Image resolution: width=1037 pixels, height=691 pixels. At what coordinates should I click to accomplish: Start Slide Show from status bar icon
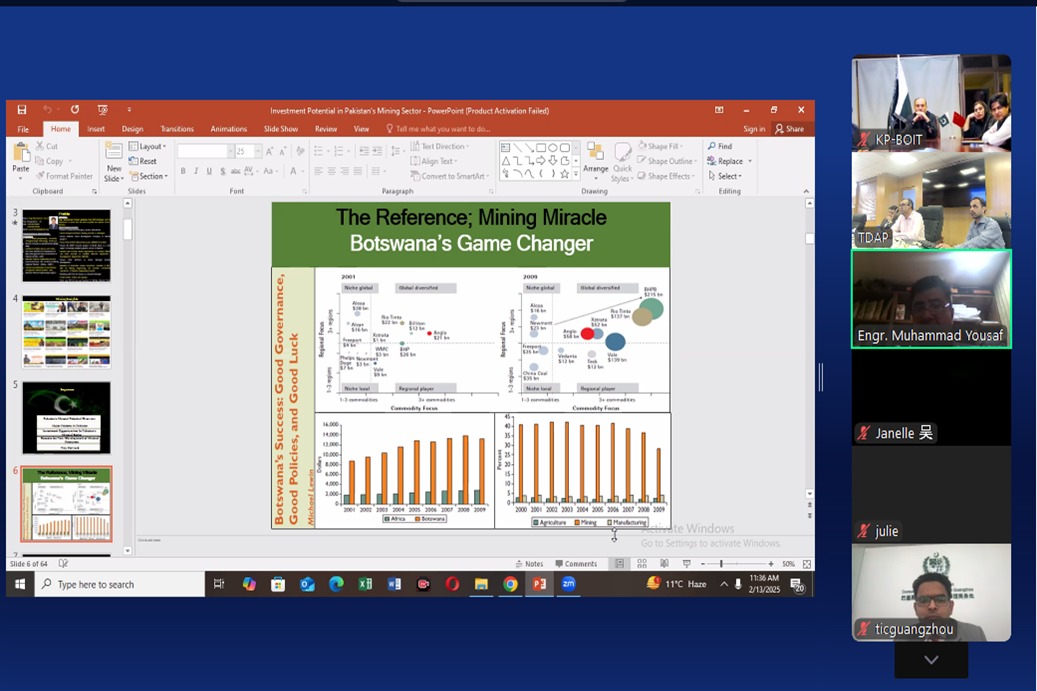click(x=686, y=564)
